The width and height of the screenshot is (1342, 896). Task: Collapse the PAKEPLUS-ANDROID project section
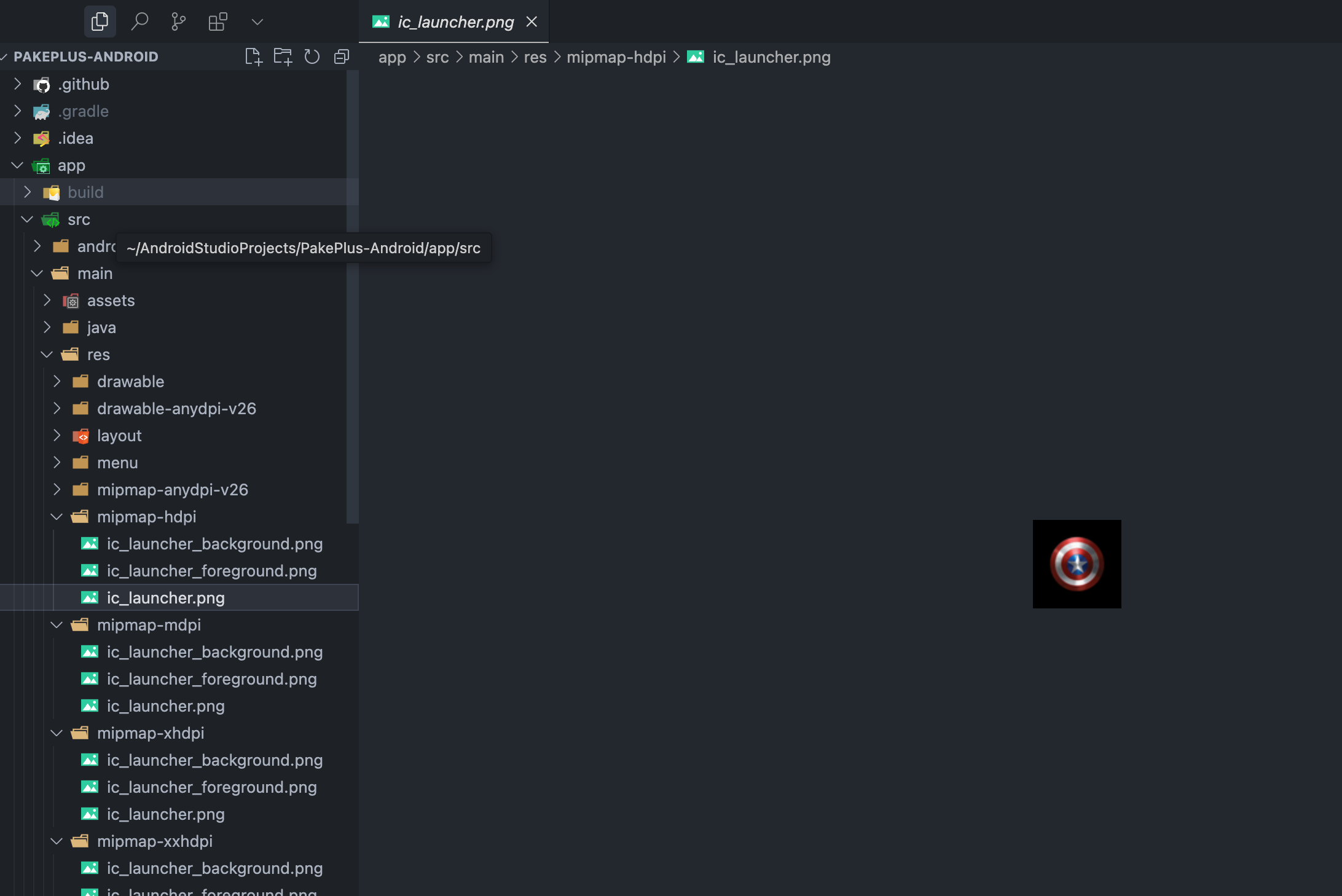86,57
